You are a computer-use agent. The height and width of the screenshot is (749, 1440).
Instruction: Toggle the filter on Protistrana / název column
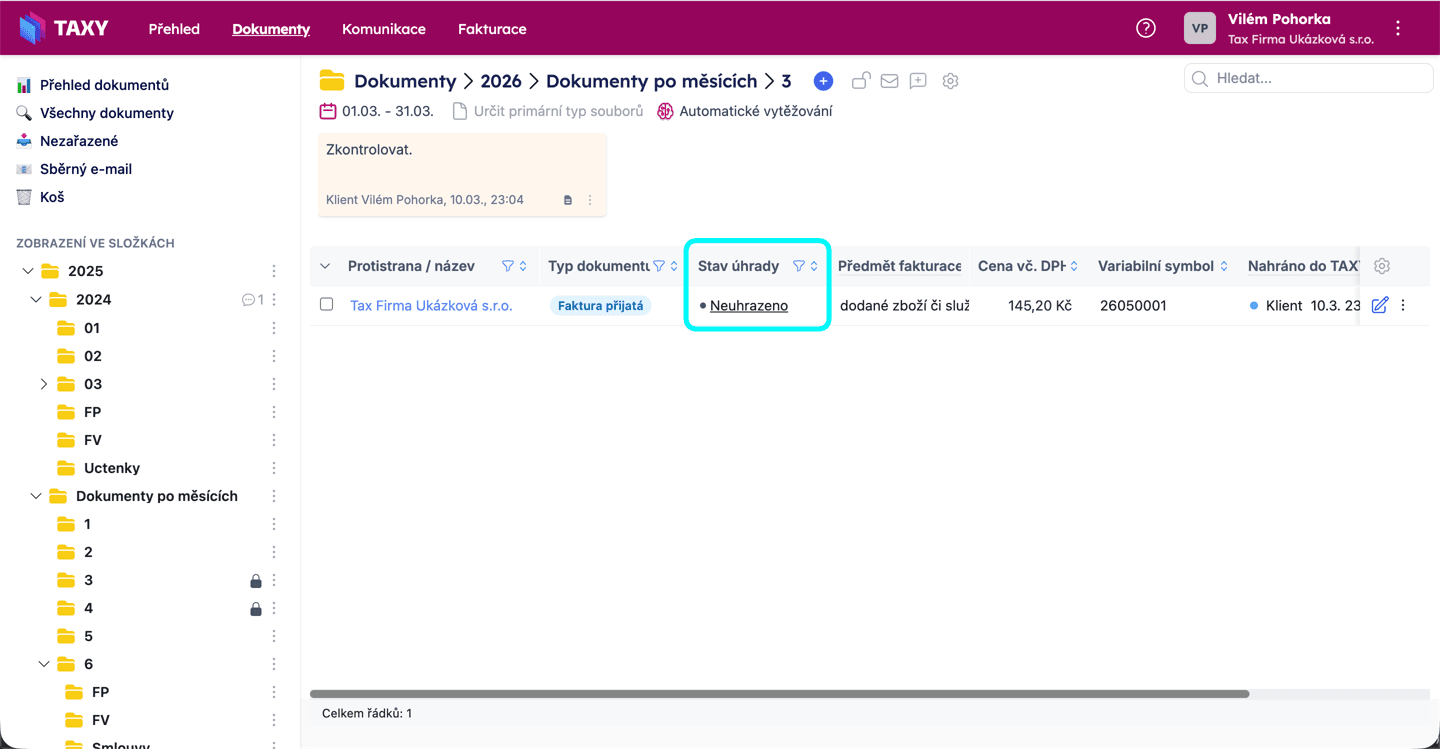click(509, 265)
